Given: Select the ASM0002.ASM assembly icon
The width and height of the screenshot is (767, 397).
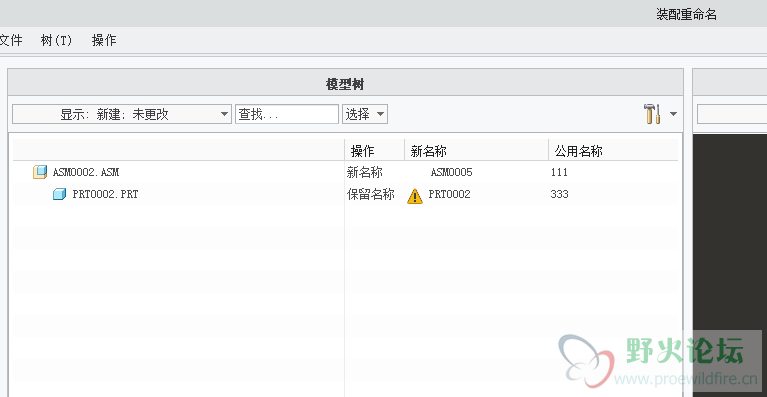Looking at the screenshot, I should [x=40, y=172].
